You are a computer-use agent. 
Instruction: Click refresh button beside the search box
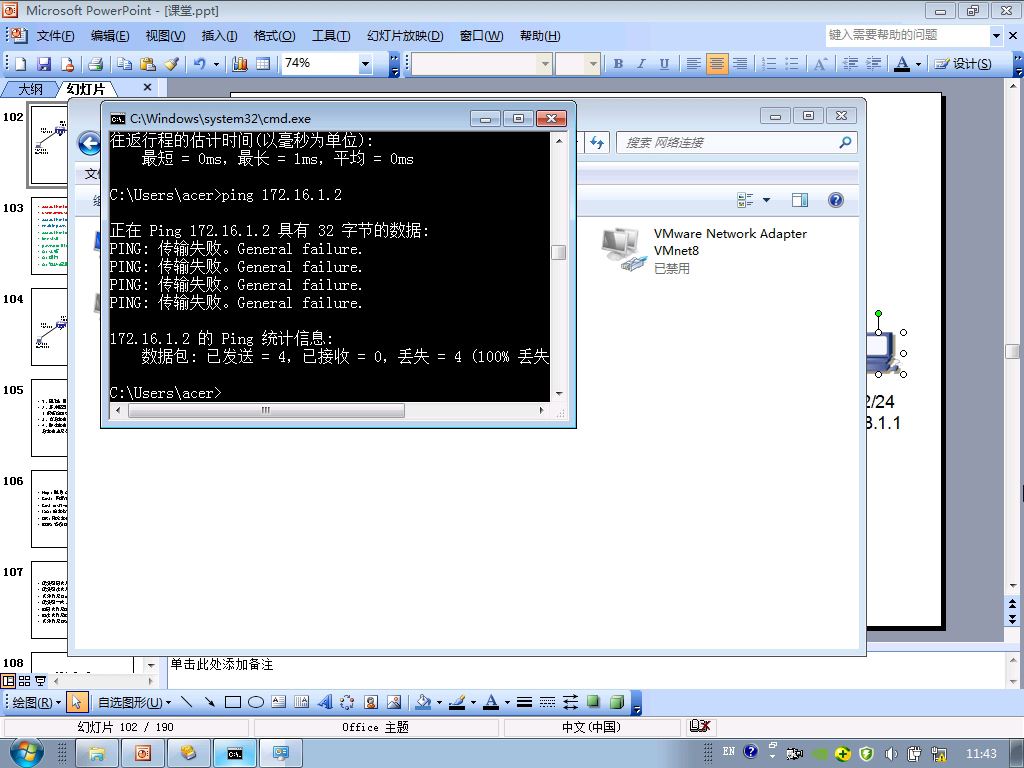click(597, 142)
